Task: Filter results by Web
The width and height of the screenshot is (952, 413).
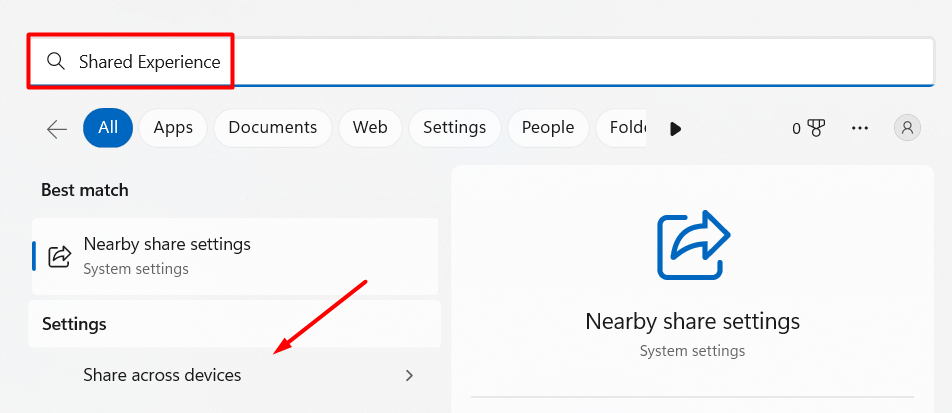Action: point(370,128)
